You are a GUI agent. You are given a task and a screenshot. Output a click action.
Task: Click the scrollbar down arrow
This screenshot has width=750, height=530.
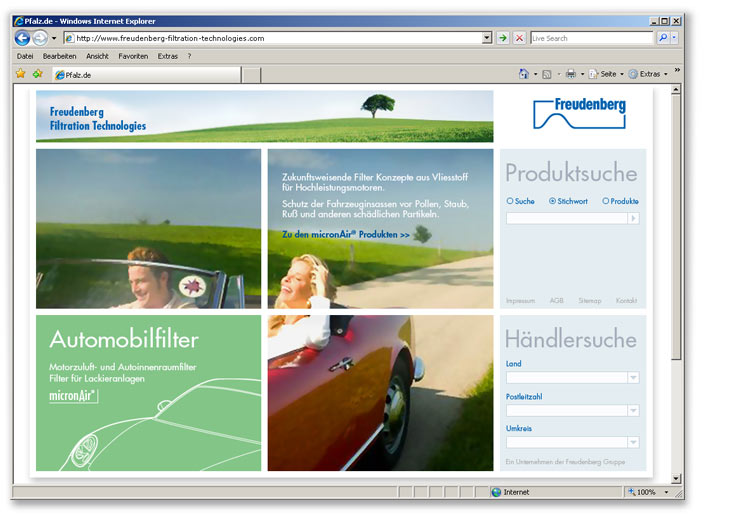[x=675, y=478]
